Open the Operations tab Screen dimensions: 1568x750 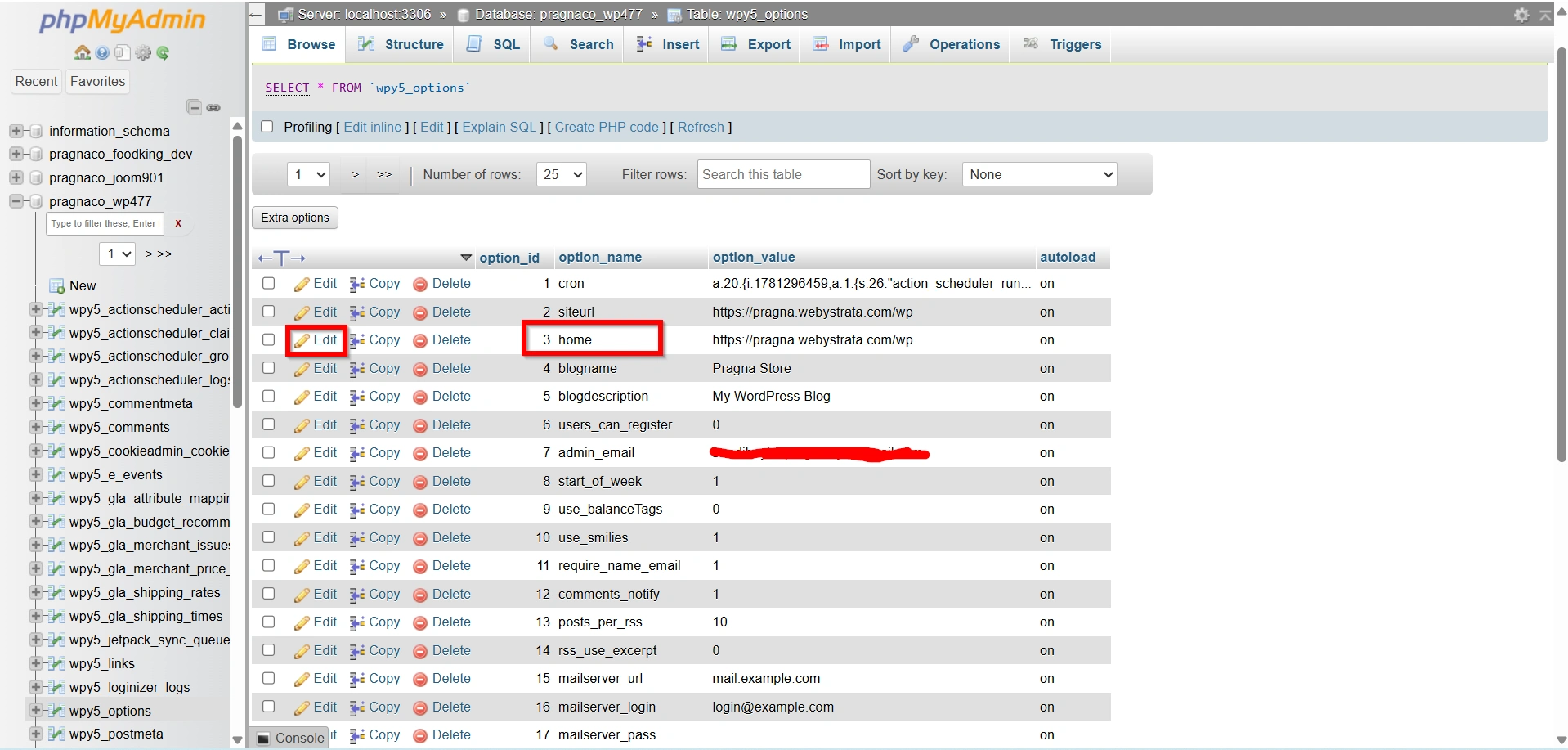951,44
